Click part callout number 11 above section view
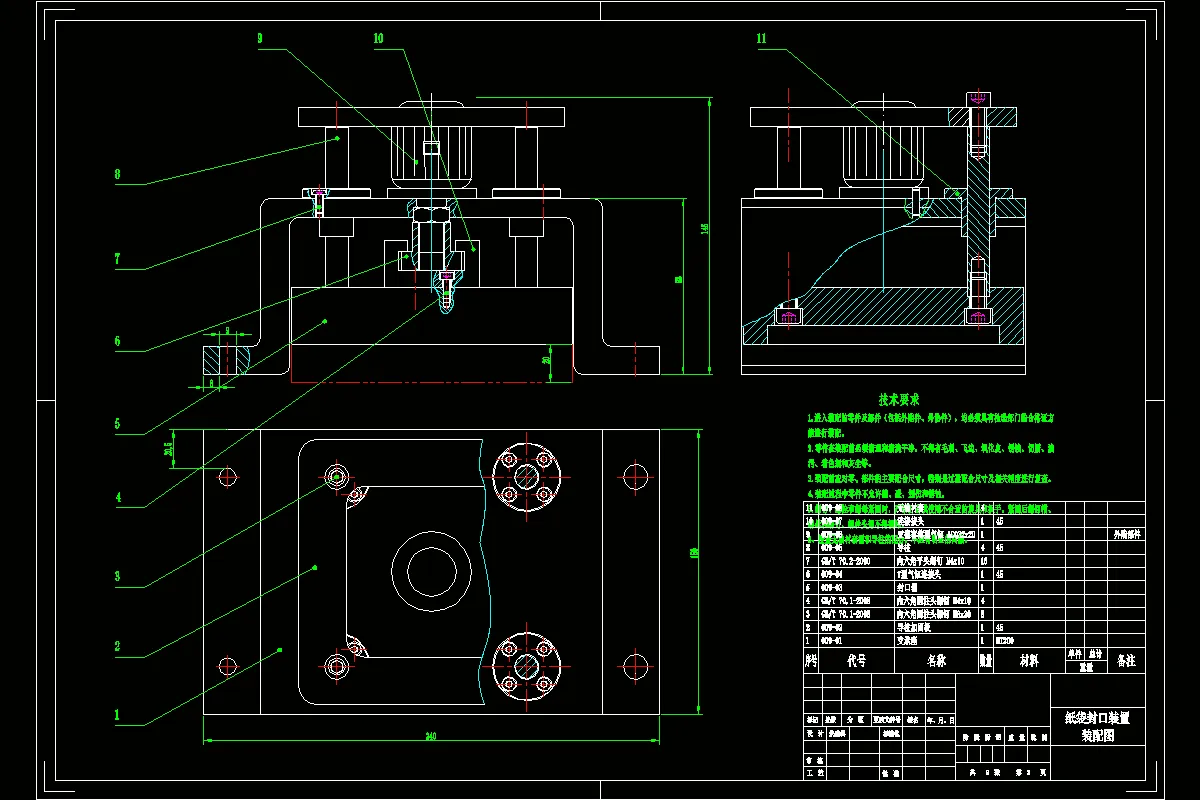 click(x=762, y=38)
